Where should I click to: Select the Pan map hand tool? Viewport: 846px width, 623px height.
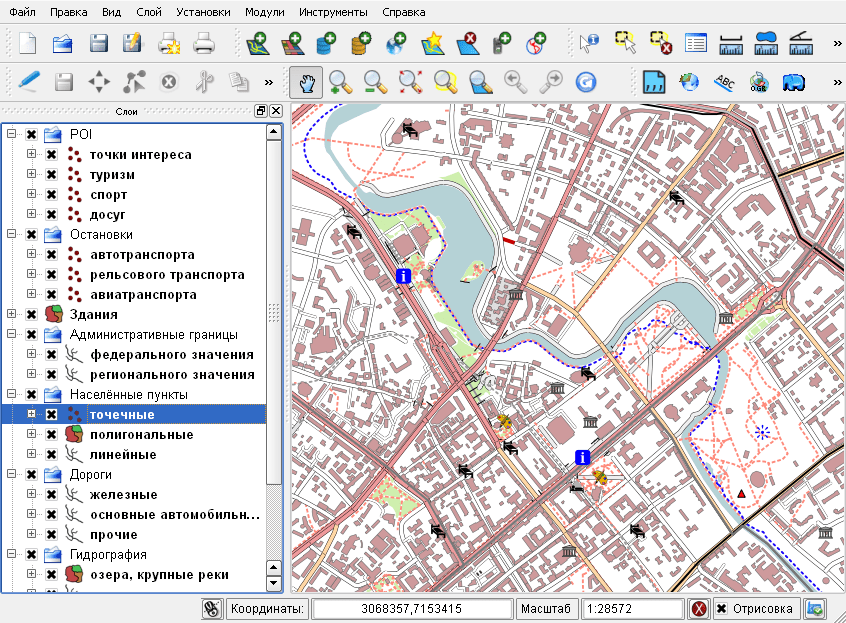pyautogui.click(x=306, y=82)
